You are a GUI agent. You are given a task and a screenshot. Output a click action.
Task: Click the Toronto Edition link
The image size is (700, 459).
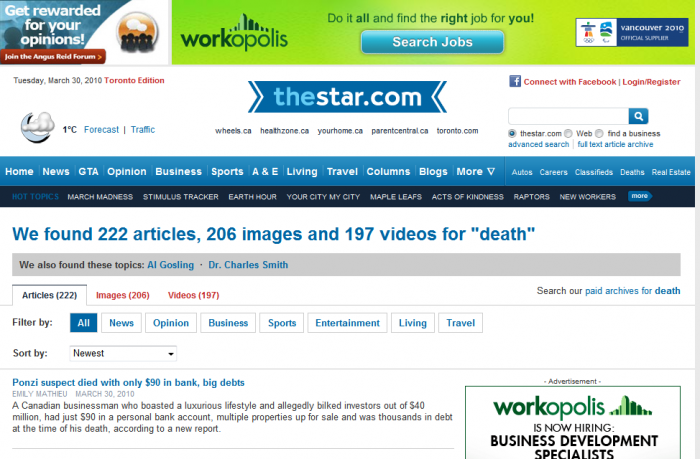(134, 80)
